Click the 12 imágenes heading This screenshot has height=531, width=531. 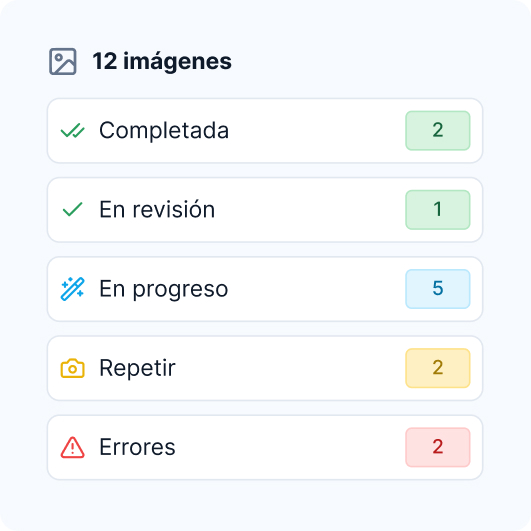point(162,62)
